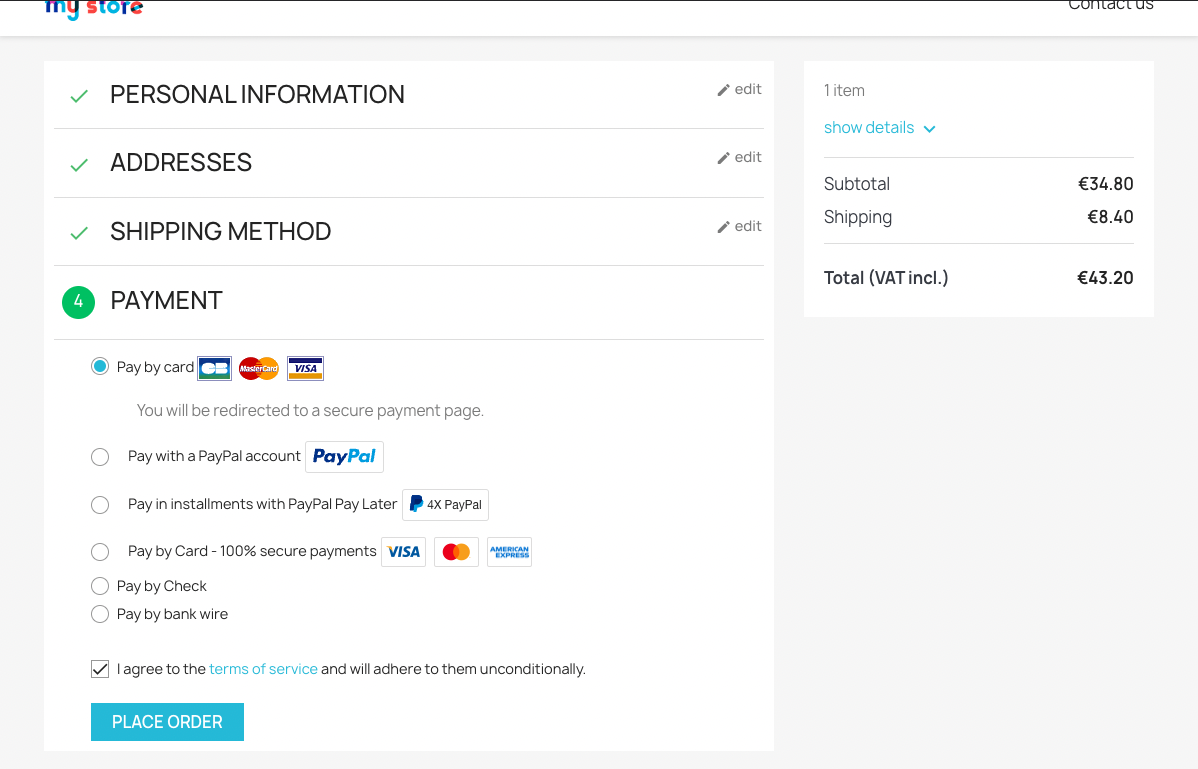Click the pencil icon for Shipping Method

(x=724, y=227)
